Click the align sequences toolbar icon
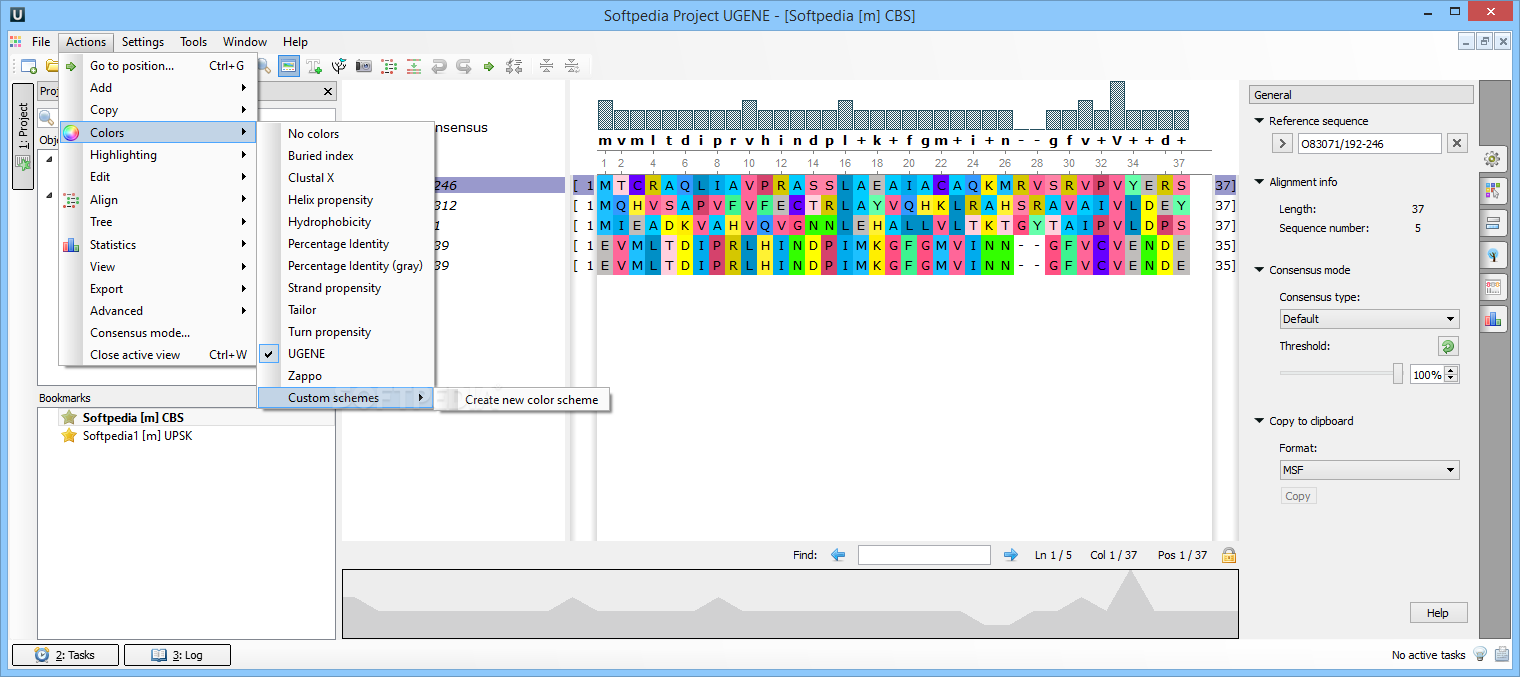The height and width of the screenshot is (677, 1520). (x=389, y=66)
